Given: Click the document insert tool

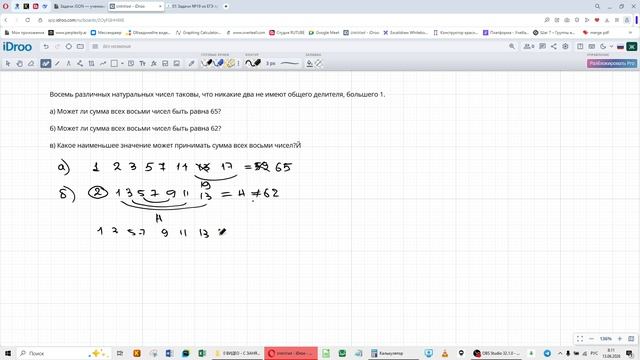Looking at the screenshot, I should (165, 63).
